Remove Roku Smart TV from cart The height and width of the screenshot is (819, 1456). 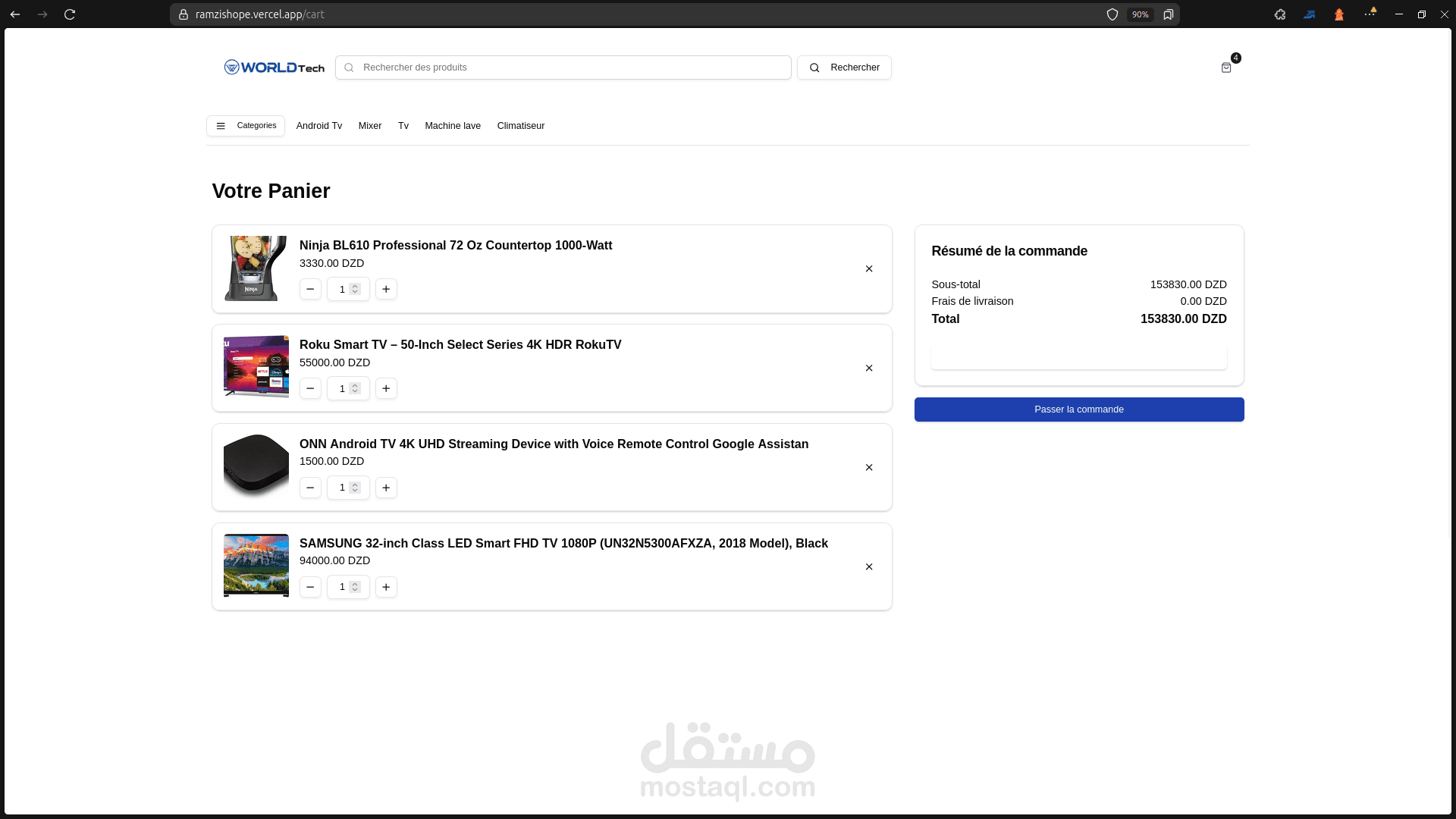pos(869,368)
